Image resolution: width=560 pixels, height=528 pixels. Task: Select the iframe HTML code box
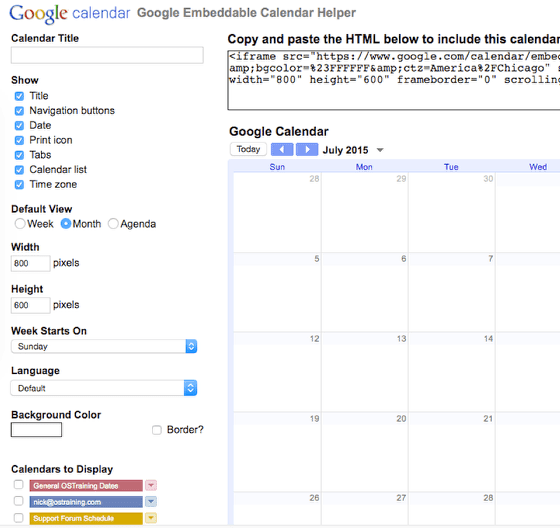[394, 80]
